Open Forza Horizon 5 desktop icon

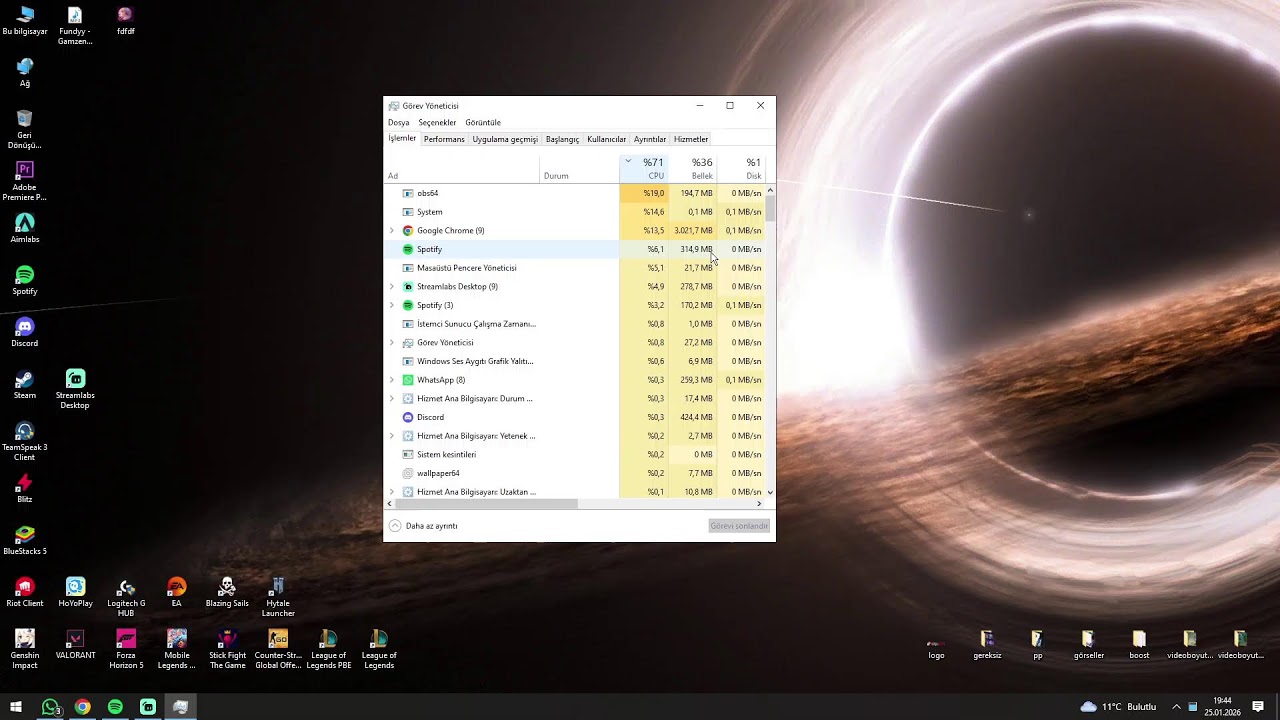pyautogui.click(x=126, y=649)
